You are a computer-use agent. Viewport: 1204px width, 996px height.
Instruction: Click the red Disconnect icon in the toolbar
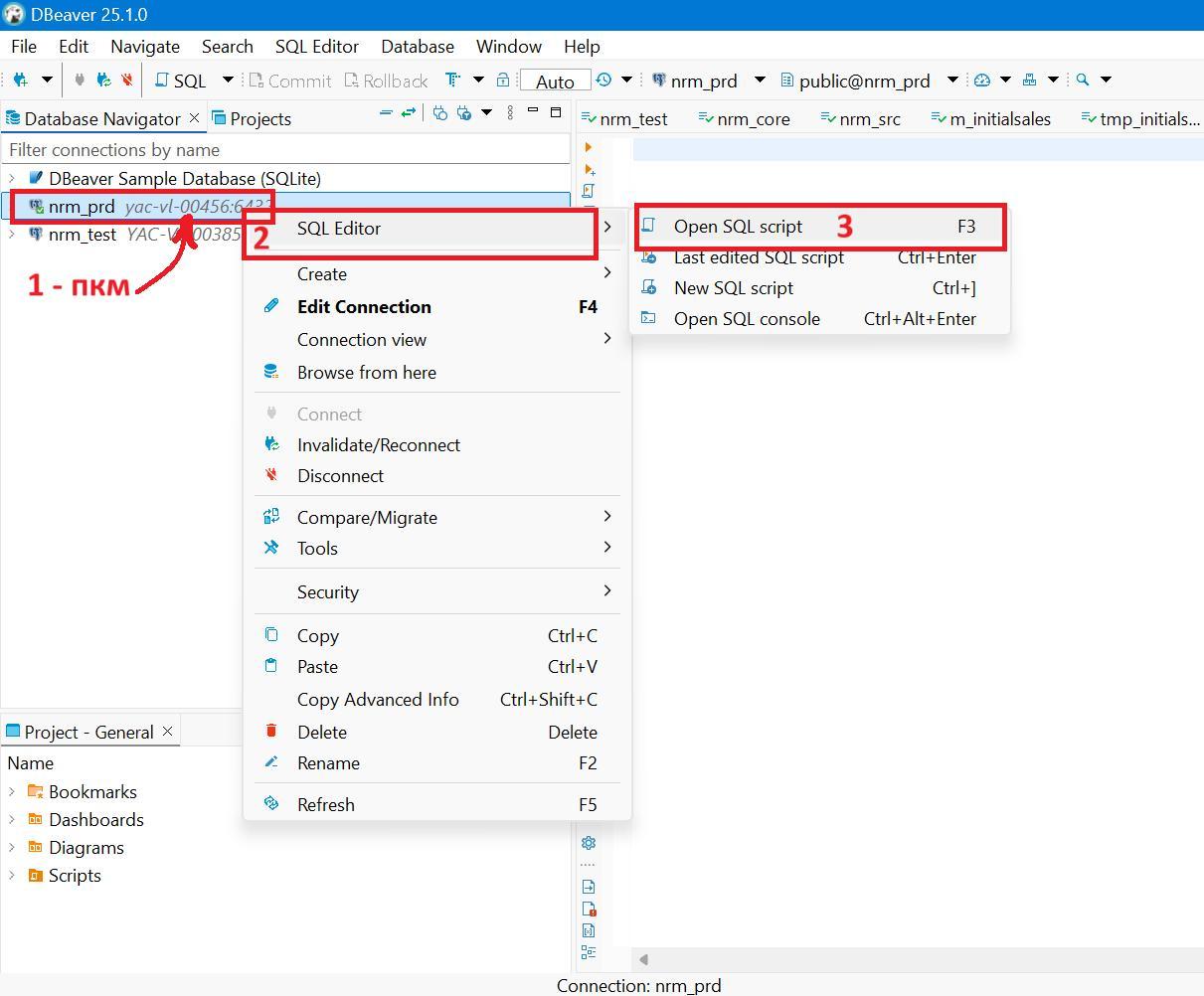tap(127, 81)
